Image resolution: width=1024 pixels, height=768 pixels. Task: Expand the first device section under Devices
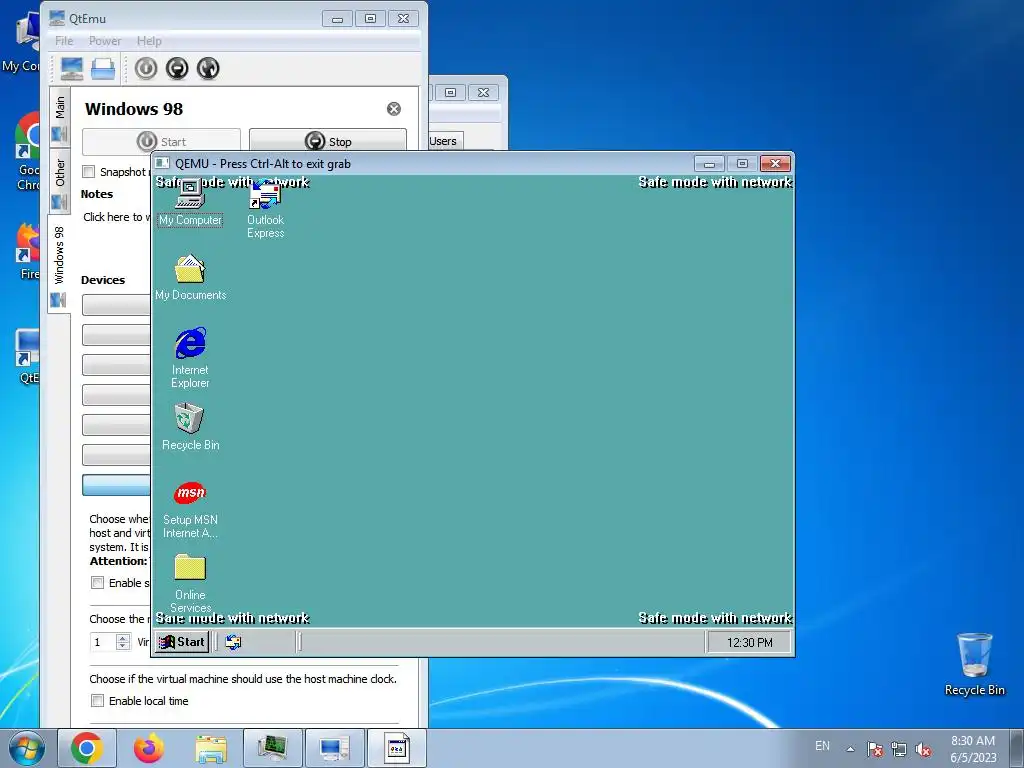(x=116, y=304)
